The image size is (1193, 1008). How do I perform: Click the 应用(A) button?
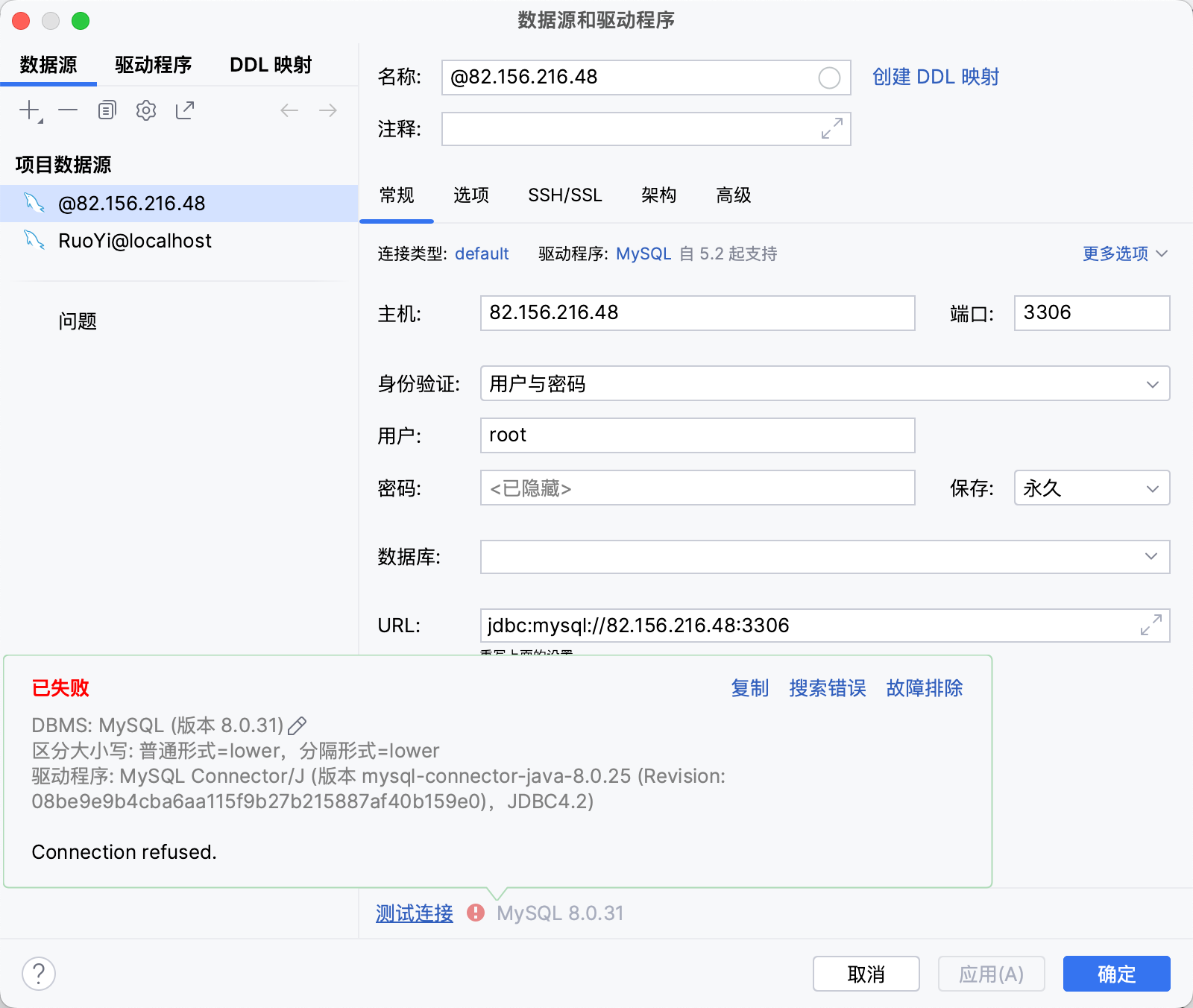992,974
